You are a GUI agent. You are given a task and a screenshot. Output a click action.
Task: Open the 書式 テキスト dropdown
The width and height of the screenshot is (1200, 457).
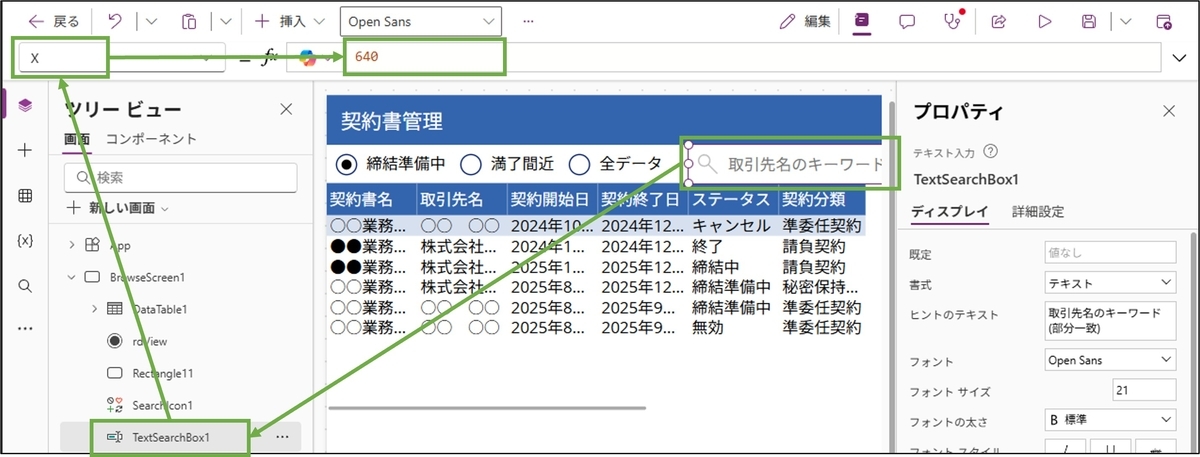(1112, 285)
